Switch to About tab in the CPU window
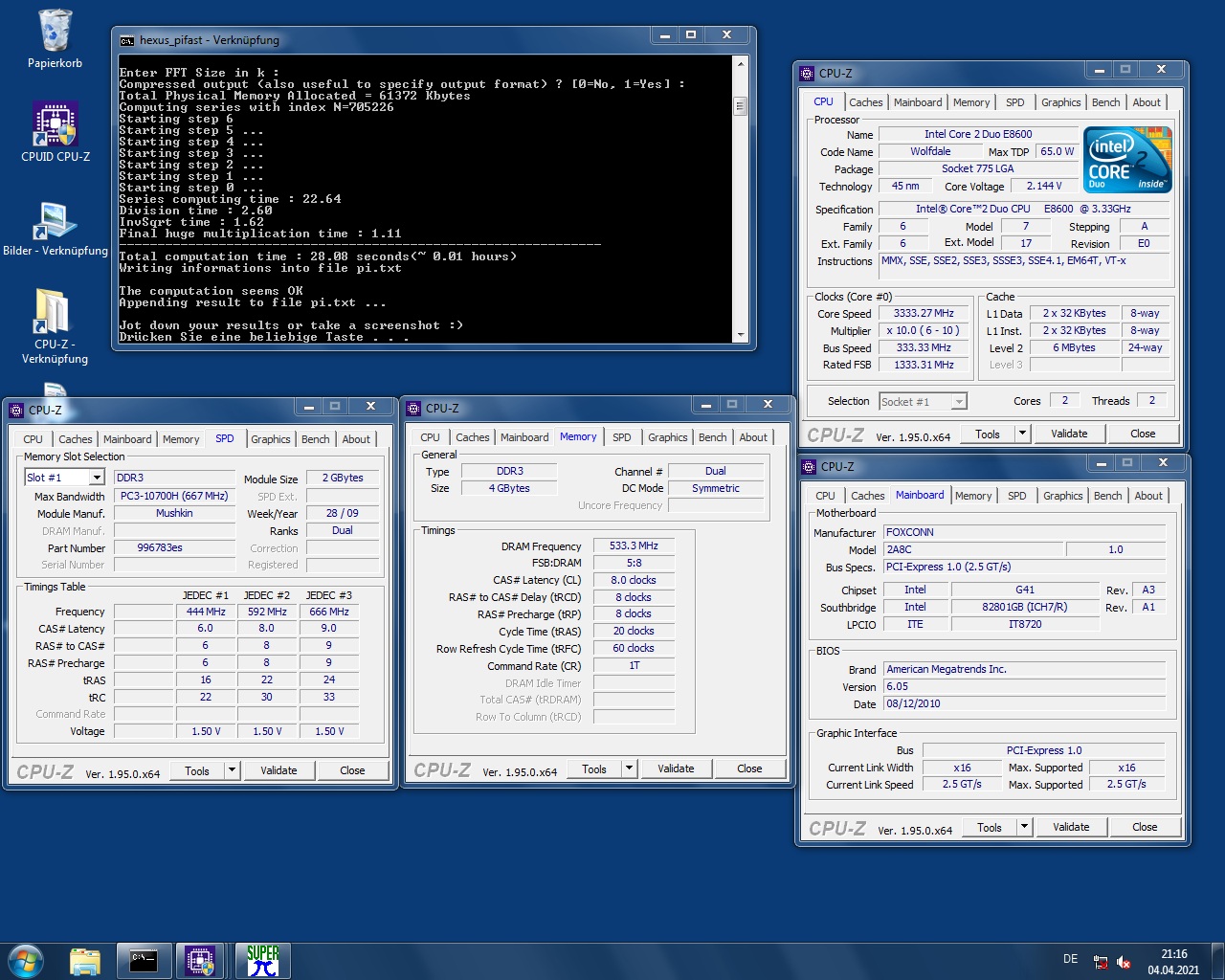 pos(1147,102)
